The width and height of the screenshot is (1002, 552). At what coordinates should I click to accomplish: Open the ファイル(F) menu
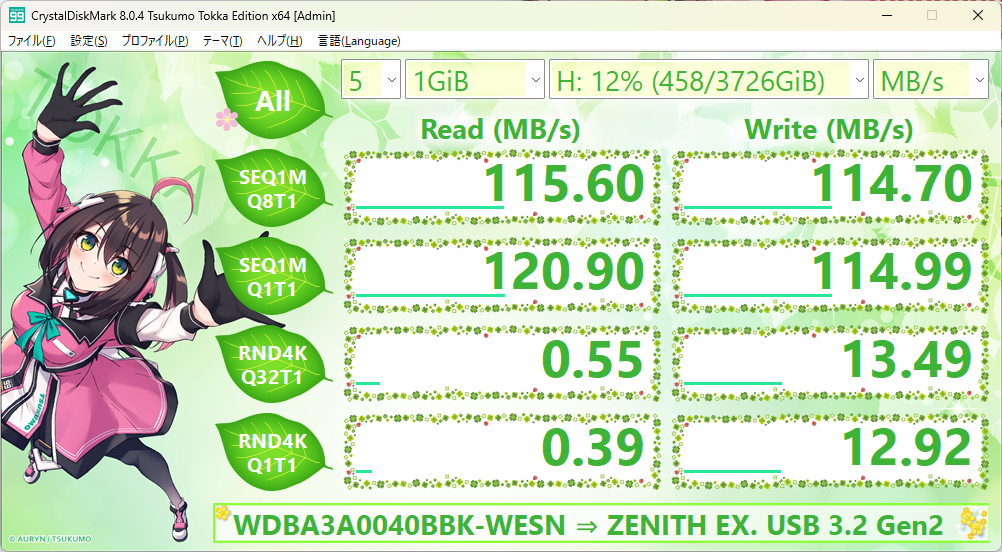click(x=31, y=41)
